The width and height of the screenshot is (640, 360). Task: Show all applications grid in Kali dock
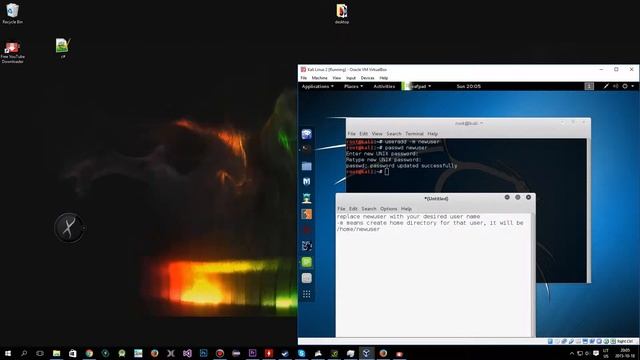click(x=307, y=294)
